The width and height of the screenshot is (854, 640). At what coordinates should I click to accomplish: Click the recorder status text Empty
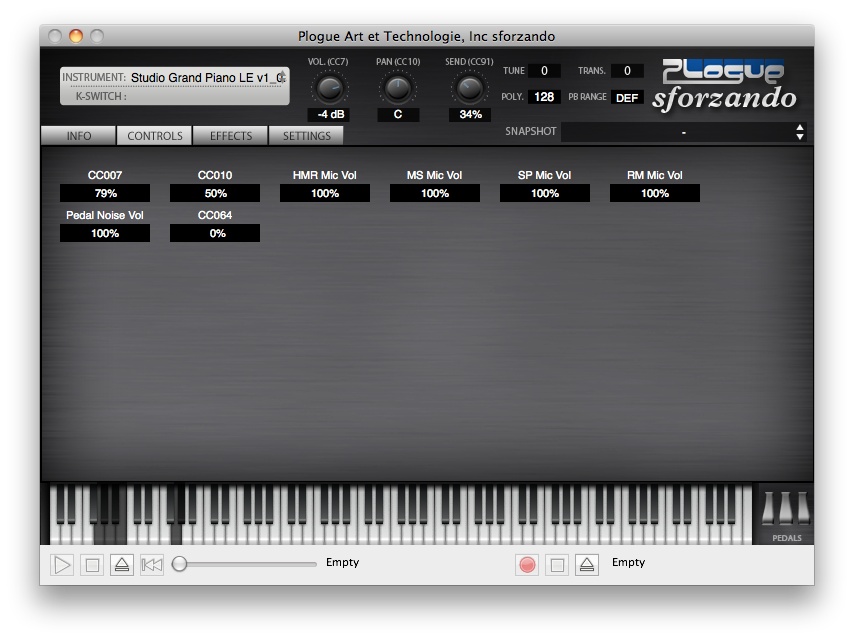pos(629,562)
